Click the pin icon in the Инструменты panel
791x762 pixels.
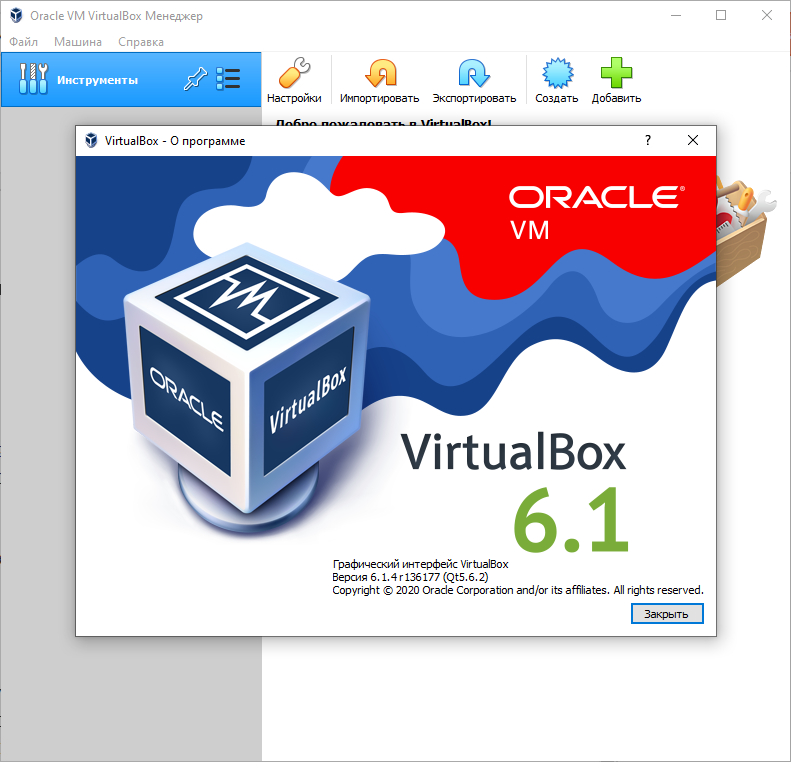pyautogui.click(x=195, y=79)
